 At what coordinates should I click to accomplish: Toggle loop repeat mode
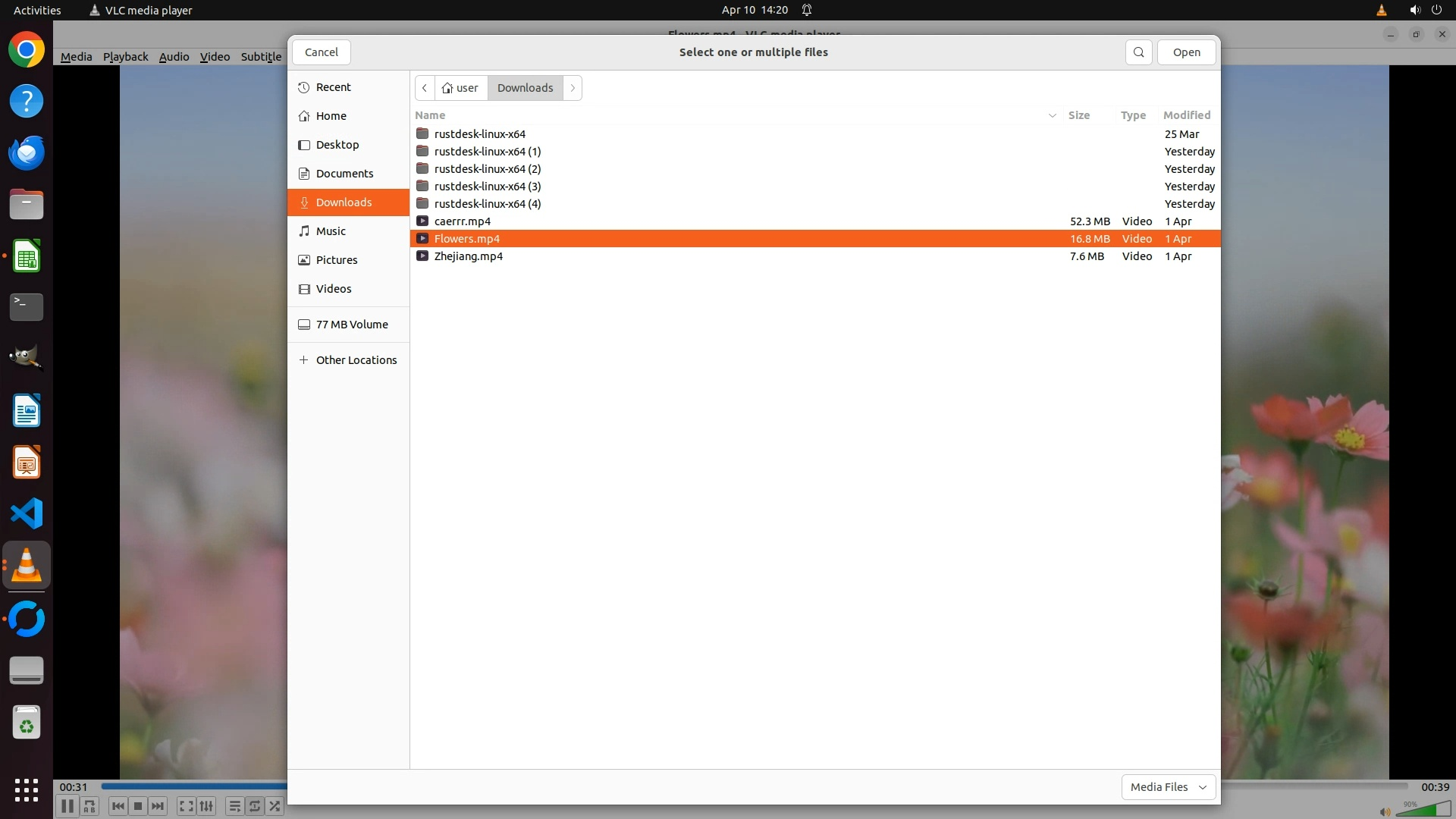255,806
